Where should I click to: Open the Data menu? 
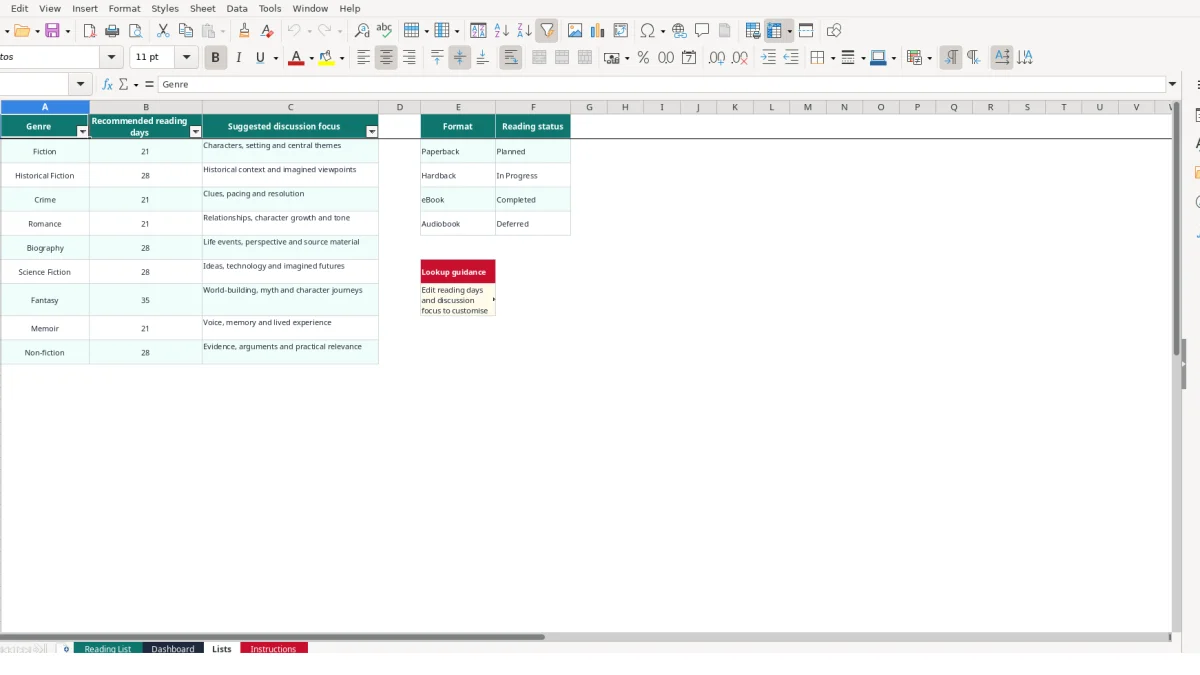pos(237,8)
